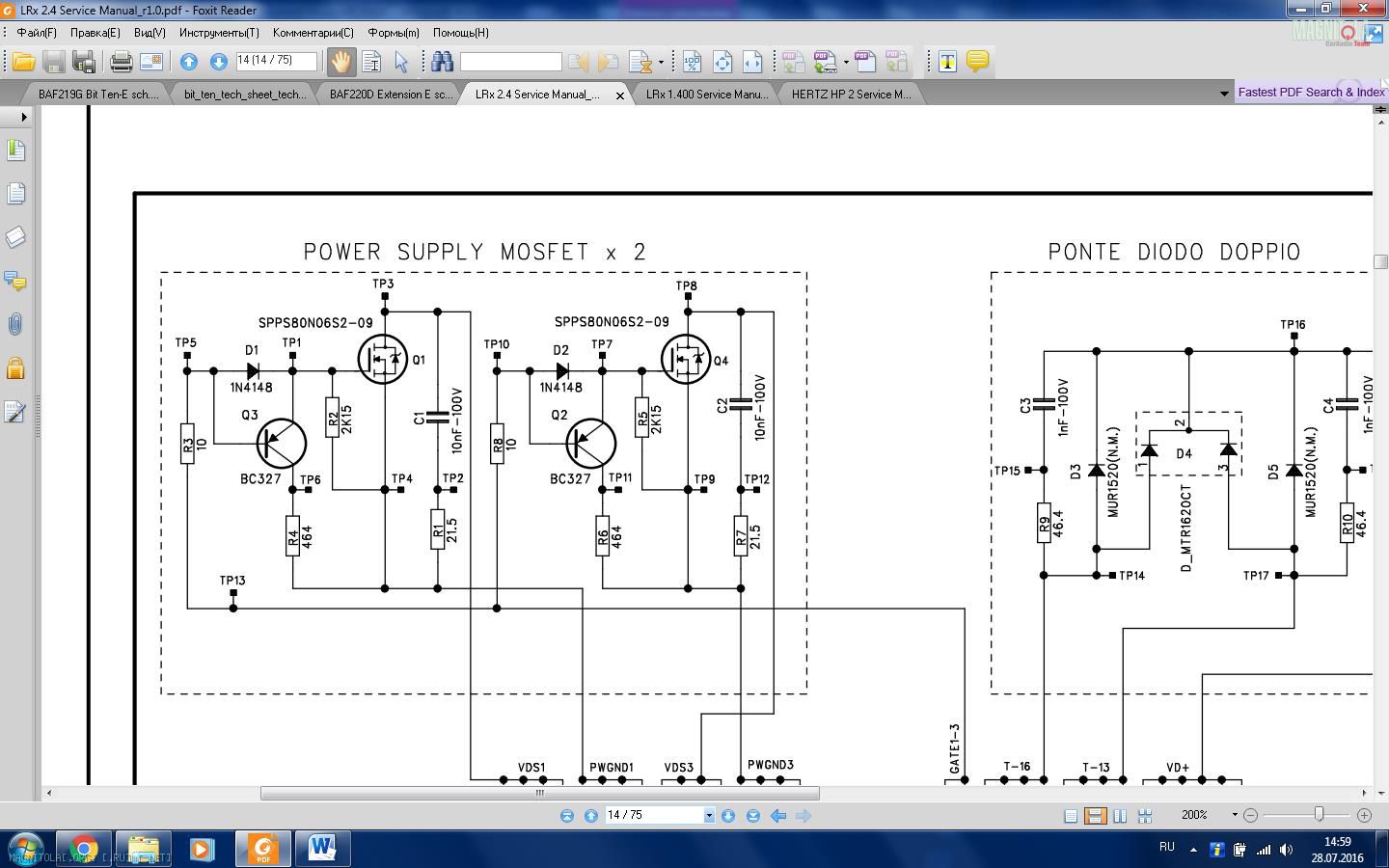Click Fastest PDF Search & Index link
The height and width of the screenshot is (868, 1389).
coord(1311,93)
